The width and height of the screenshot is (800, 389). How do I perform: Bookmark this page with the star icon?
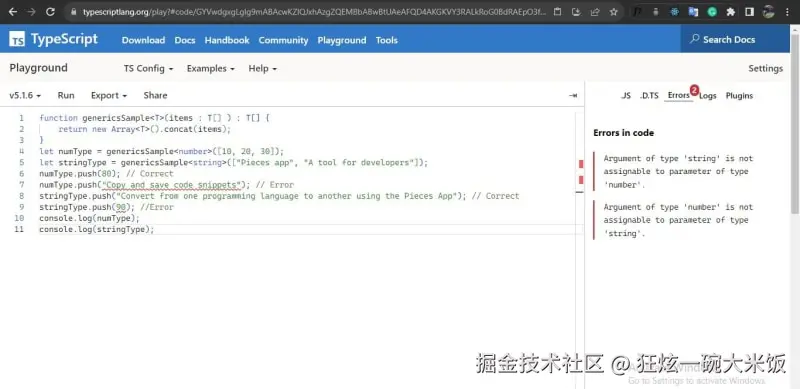coord(614,12)
